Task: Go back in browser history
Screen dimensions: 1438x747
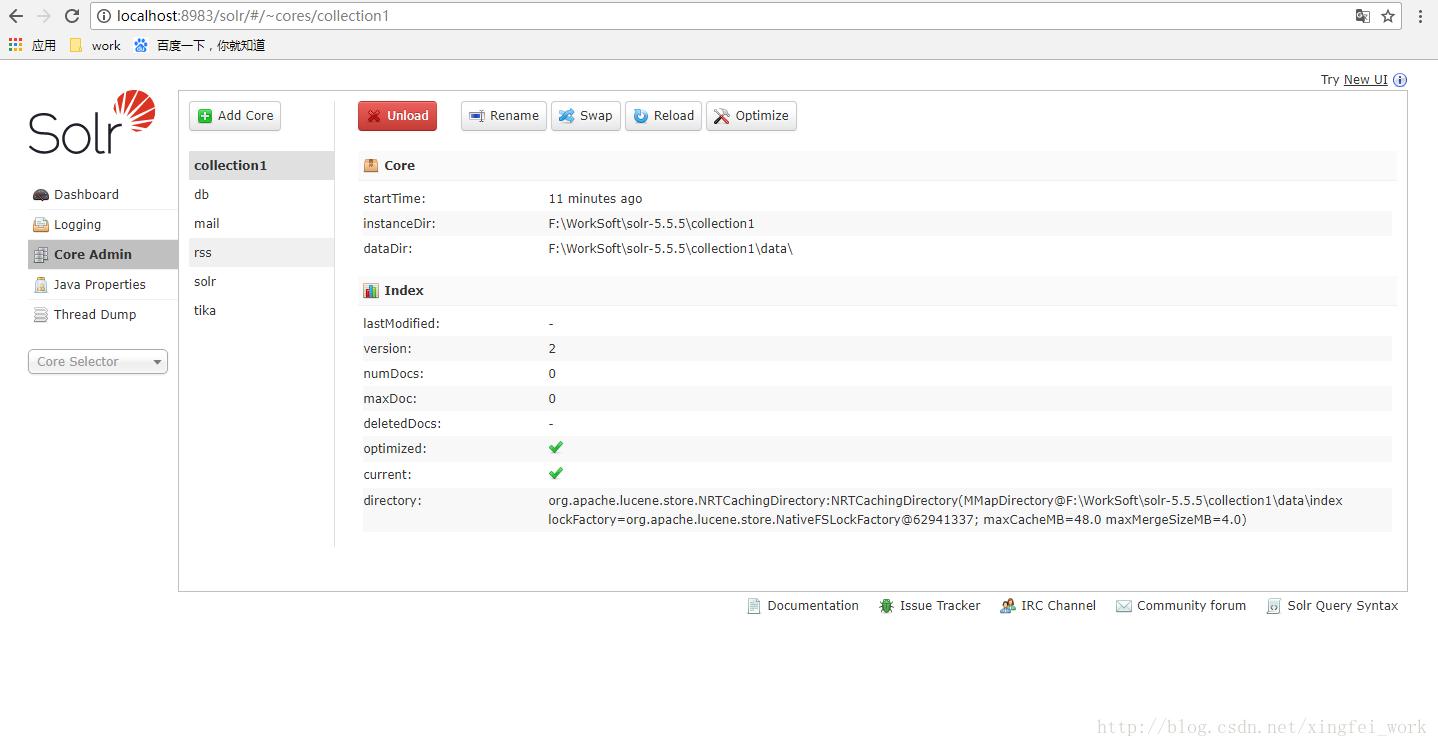Action: tap(16, 16)
